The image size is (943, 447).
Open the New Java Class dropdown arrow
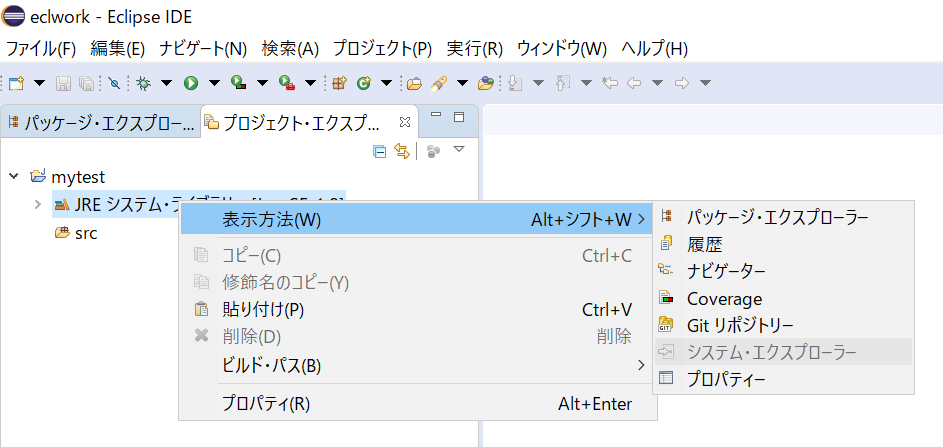point(387,83)
